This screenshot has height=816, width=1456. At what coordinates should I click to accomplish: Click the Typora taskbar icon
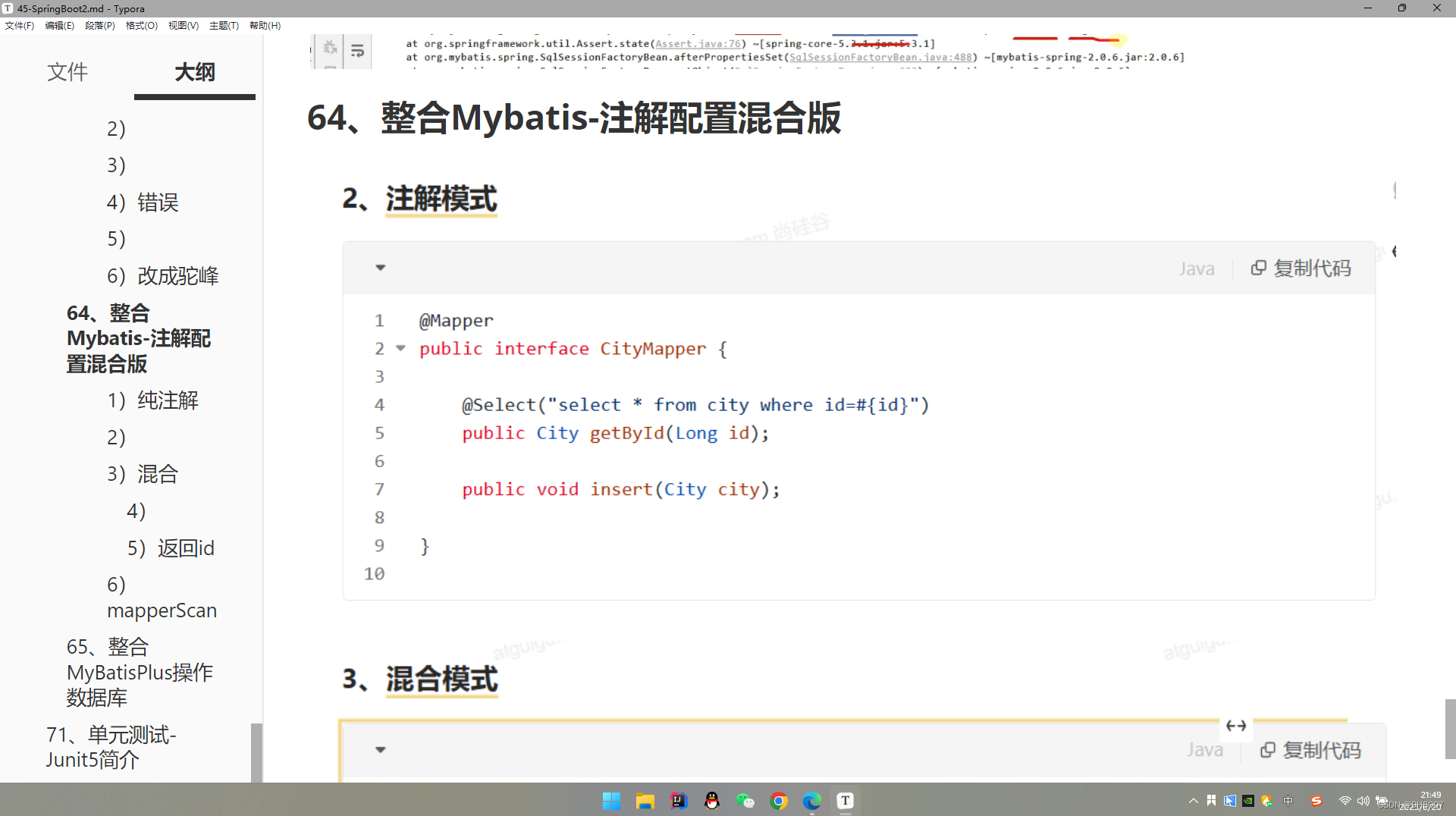pyautogui.click(x=845, y=801)
